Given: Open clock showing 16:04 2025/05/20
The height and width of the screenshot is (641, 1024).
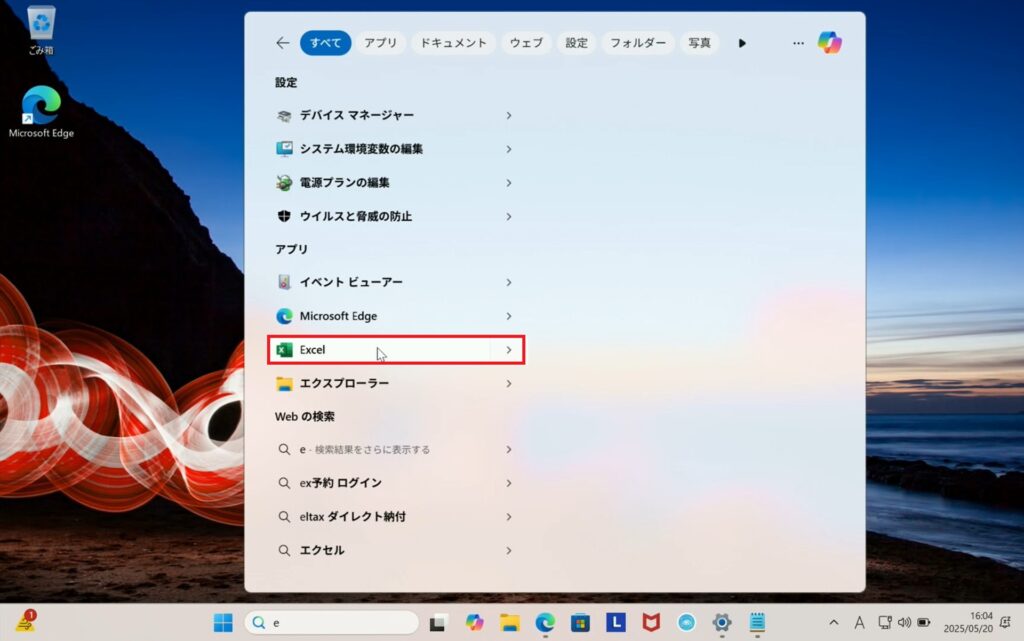Looking at the screenshot, I should tap(968, 622).
